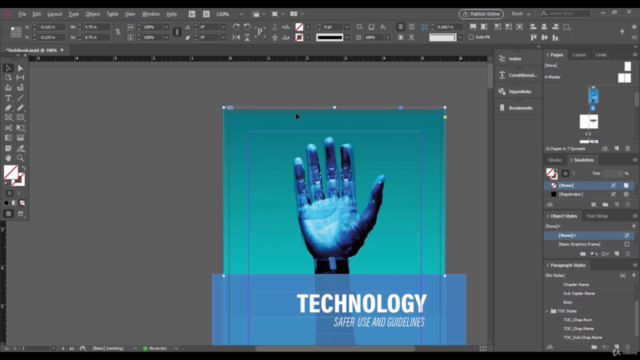640x360 pixels.
Task: Open the page number dropdown in status bar
Action: tap(53, 349)
